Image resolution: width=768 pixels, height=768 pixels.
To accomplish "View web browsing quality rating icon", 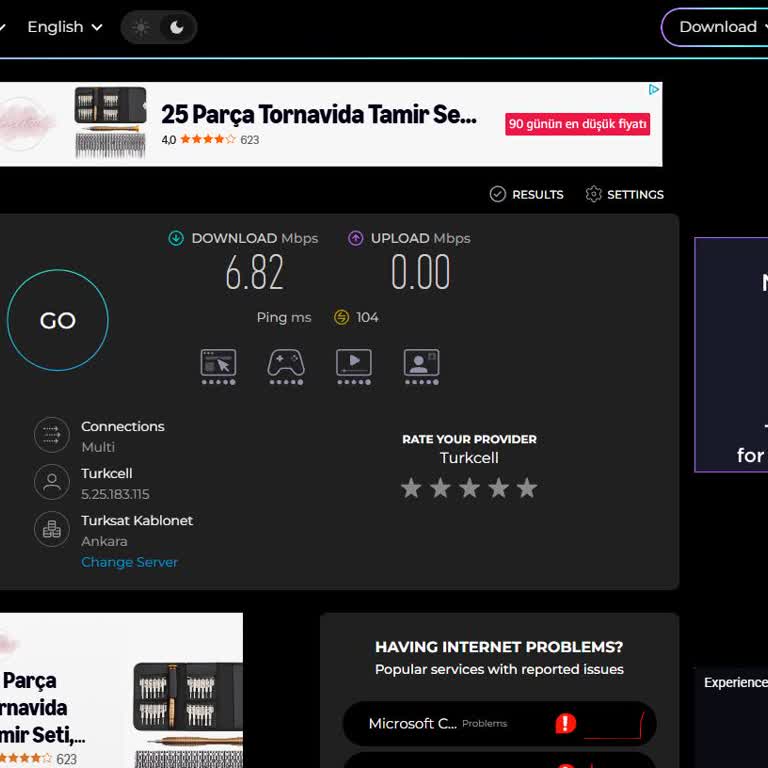I will [x=218, y=367].
